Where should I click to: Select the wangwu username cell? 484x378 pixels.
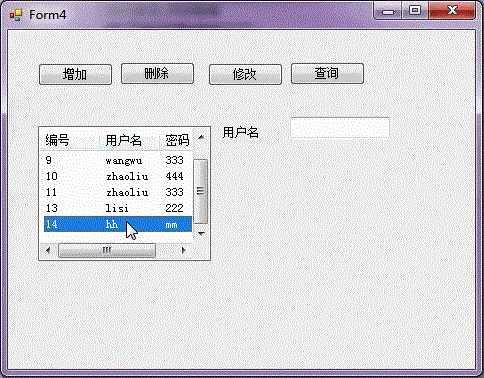(x=124, y=161)
